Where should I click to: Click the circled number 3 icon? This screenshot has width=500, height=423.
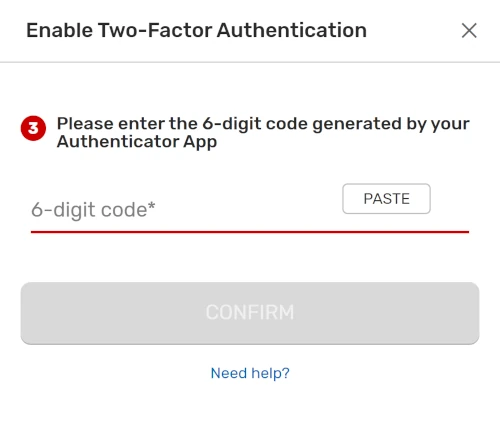tap(33, 128)
